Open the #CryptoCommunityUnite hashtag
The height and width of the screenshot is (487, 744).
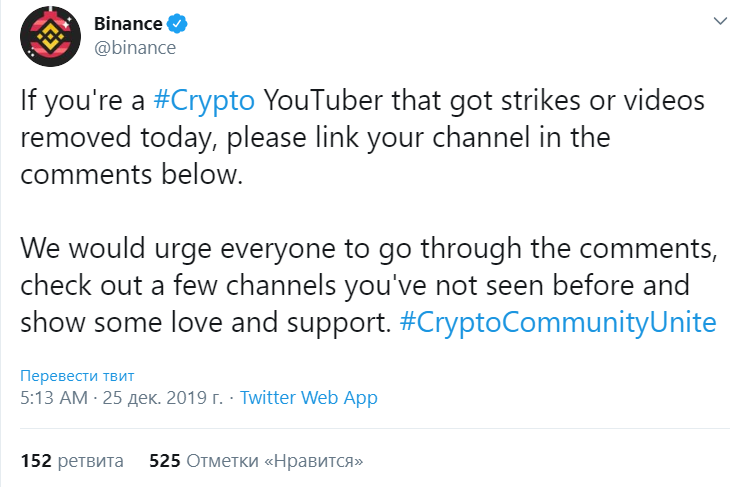click(558, 323)
